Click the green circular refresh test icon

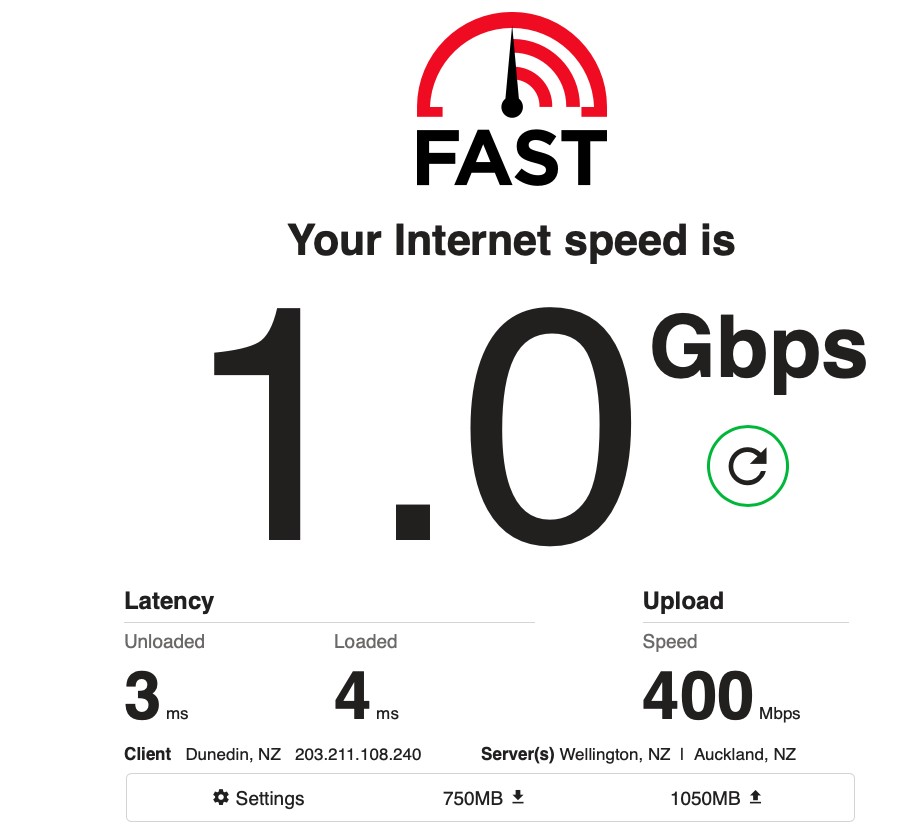[x=747, y=466]
